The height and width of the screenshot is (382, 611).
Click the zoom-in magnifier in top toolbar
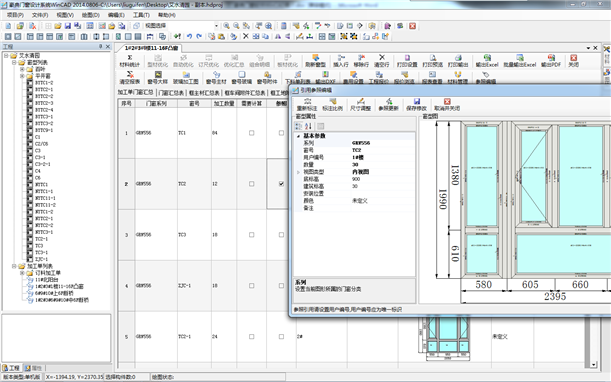(226, 26)
